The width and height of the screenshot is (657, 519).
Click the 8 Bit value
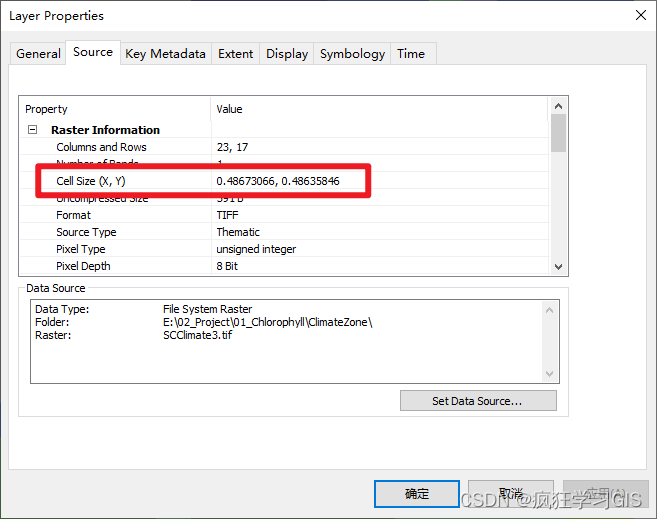[x=227, y=266]
